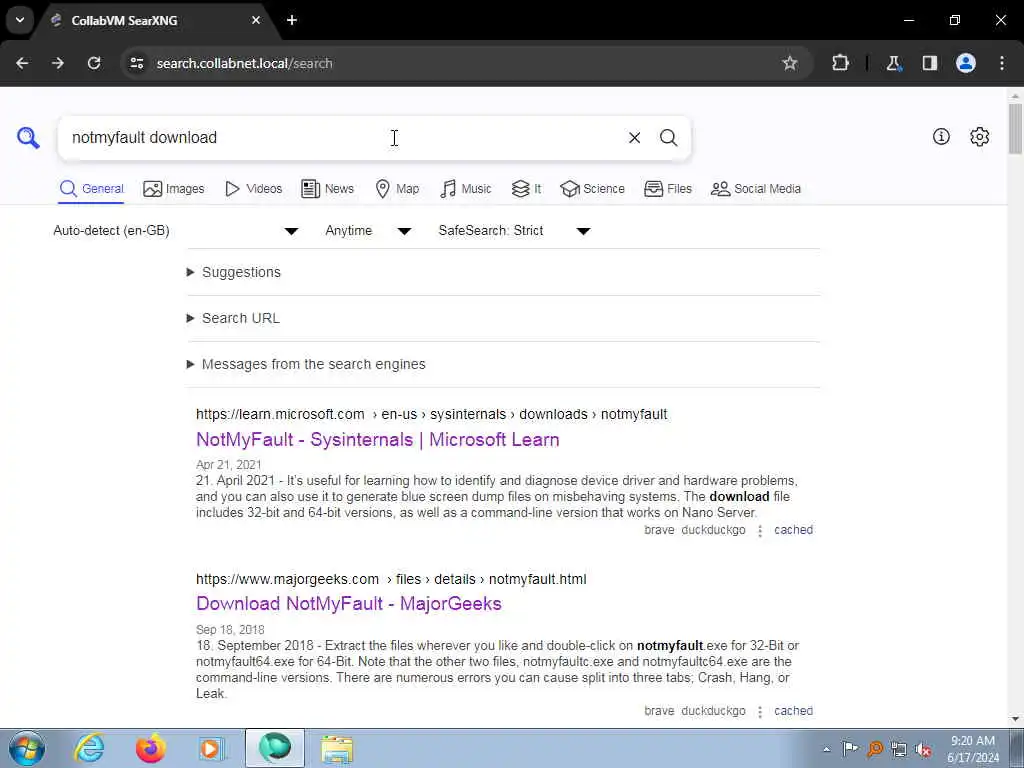Click the taskbar clock showing 9:20 AM

(x=972, y=749)
